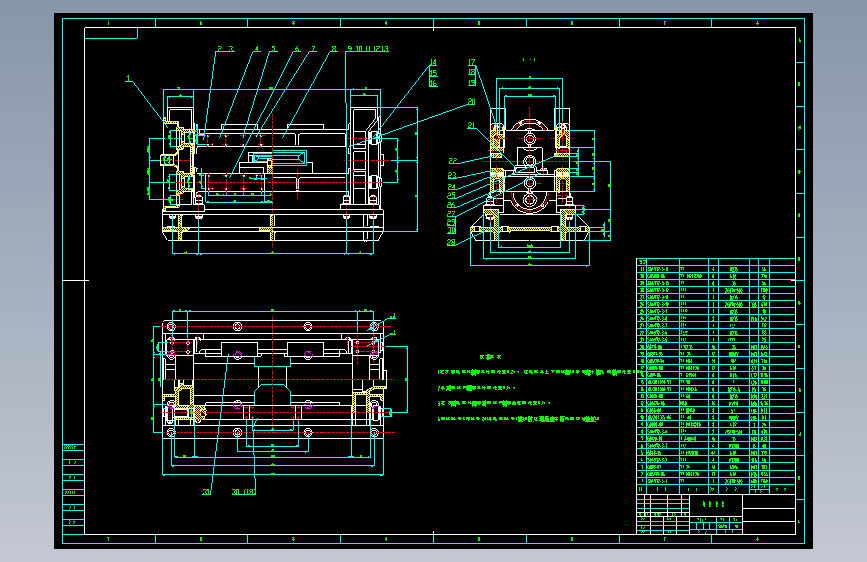
Task: Pick callout number 28 below the side view
Action: tap(451, 242)
